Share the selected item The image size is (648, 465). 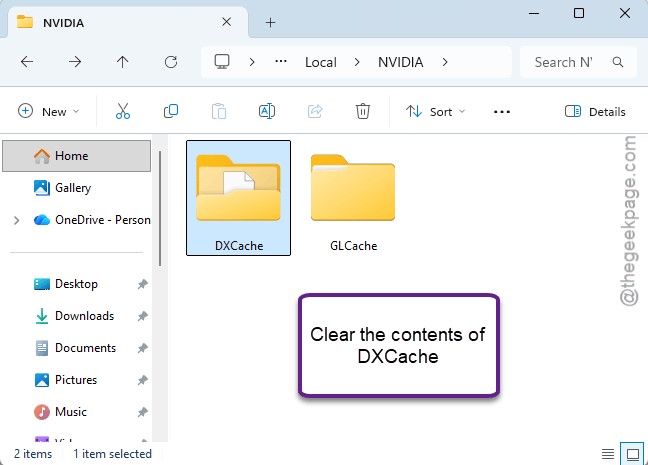315,111
